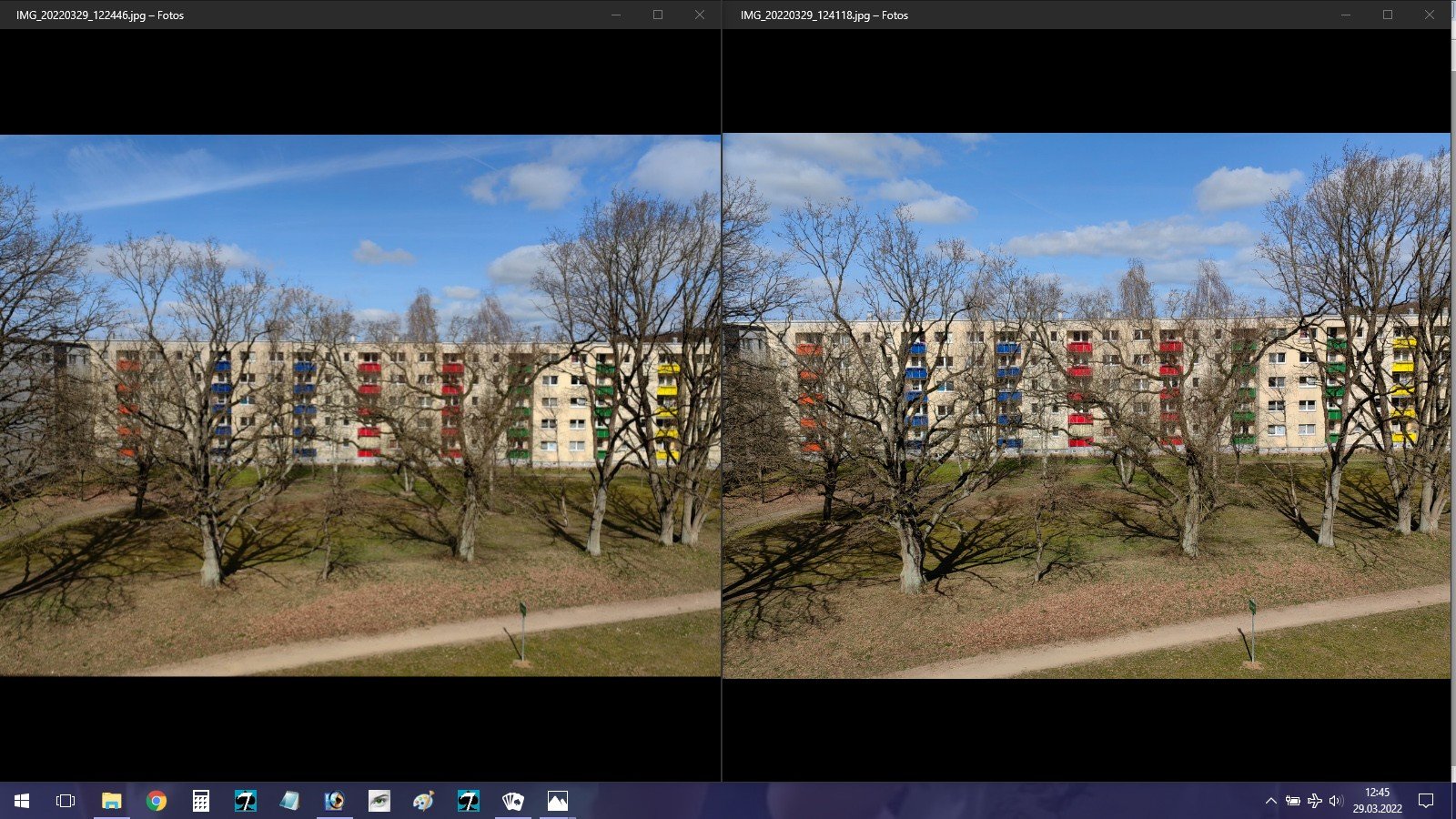Open spade-seven icon left of playing cards

tap(469, 801)
